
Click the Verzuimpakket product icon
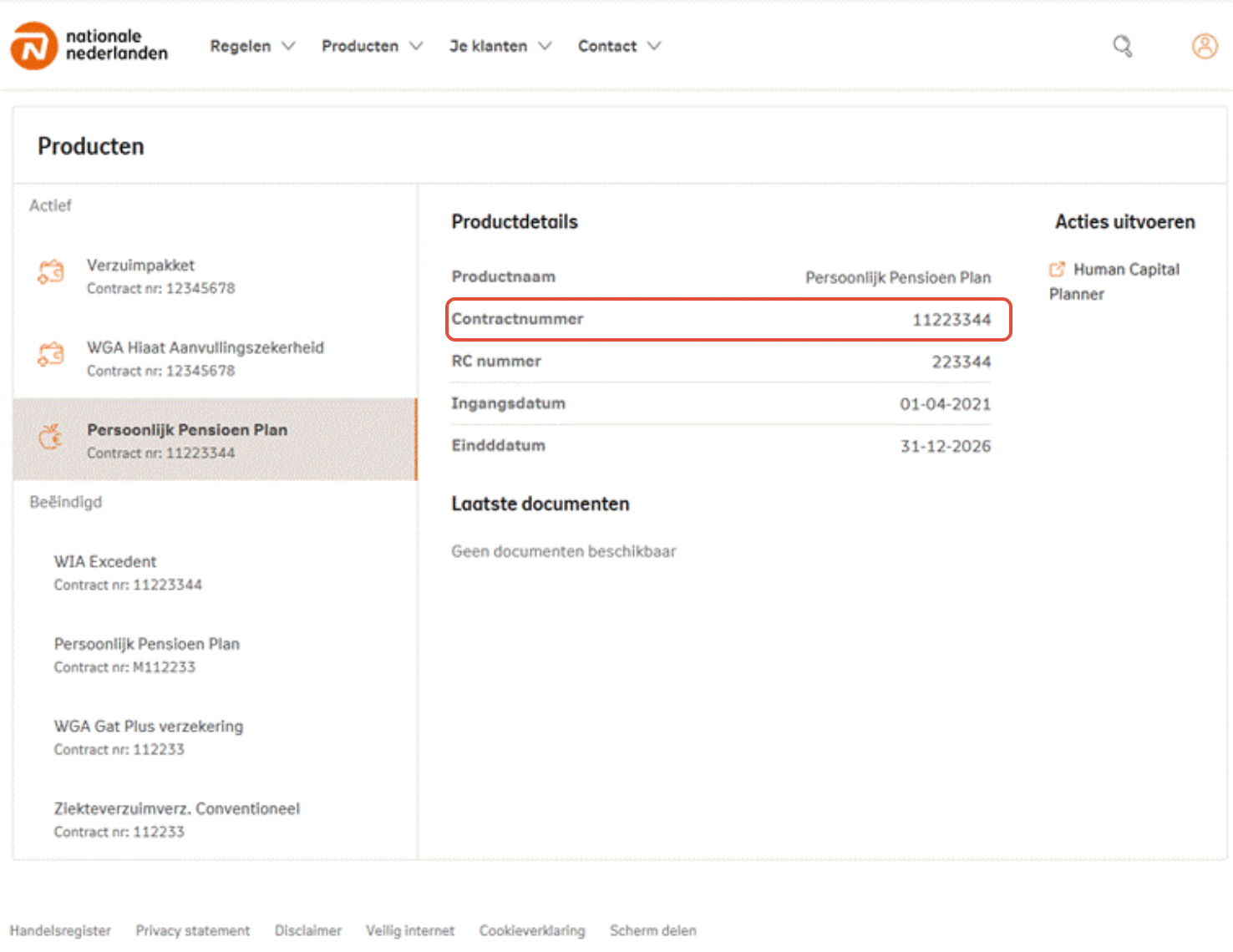coord(51,272)
